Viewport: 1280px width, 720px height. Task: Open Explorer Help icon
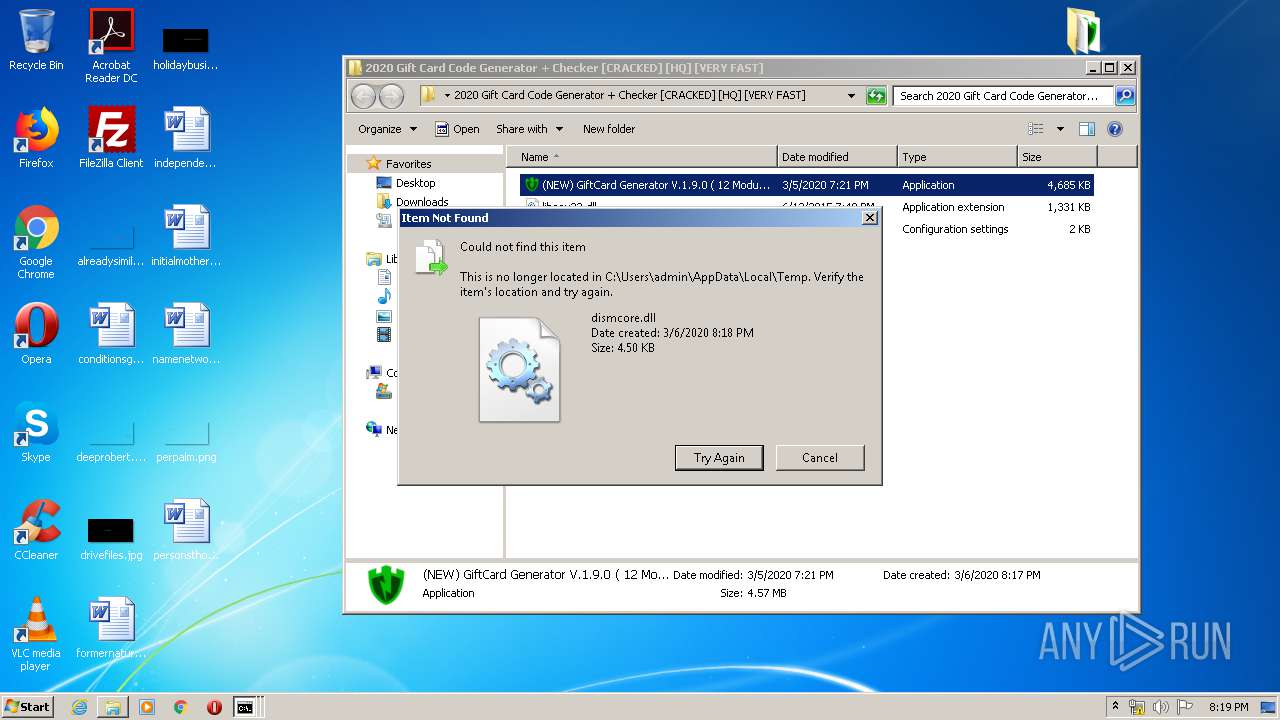click(x=1115, y=129)
